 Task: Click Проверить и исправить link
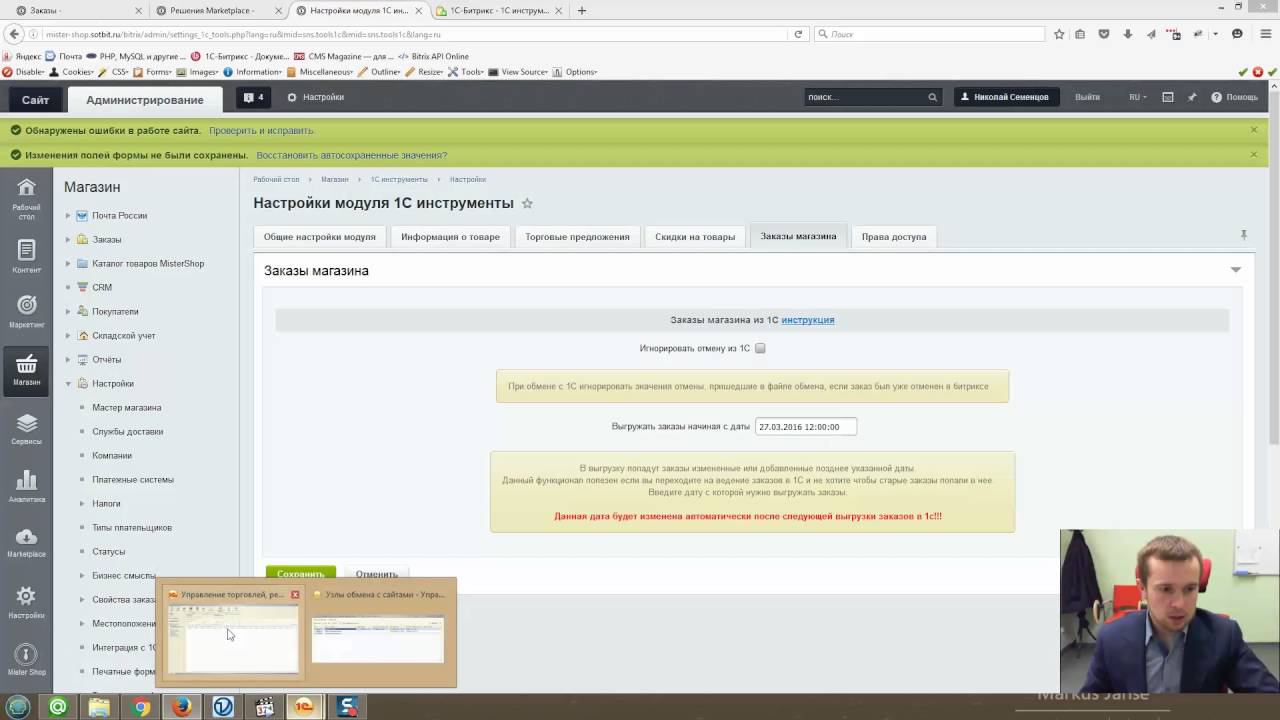(x=261, y=130)
